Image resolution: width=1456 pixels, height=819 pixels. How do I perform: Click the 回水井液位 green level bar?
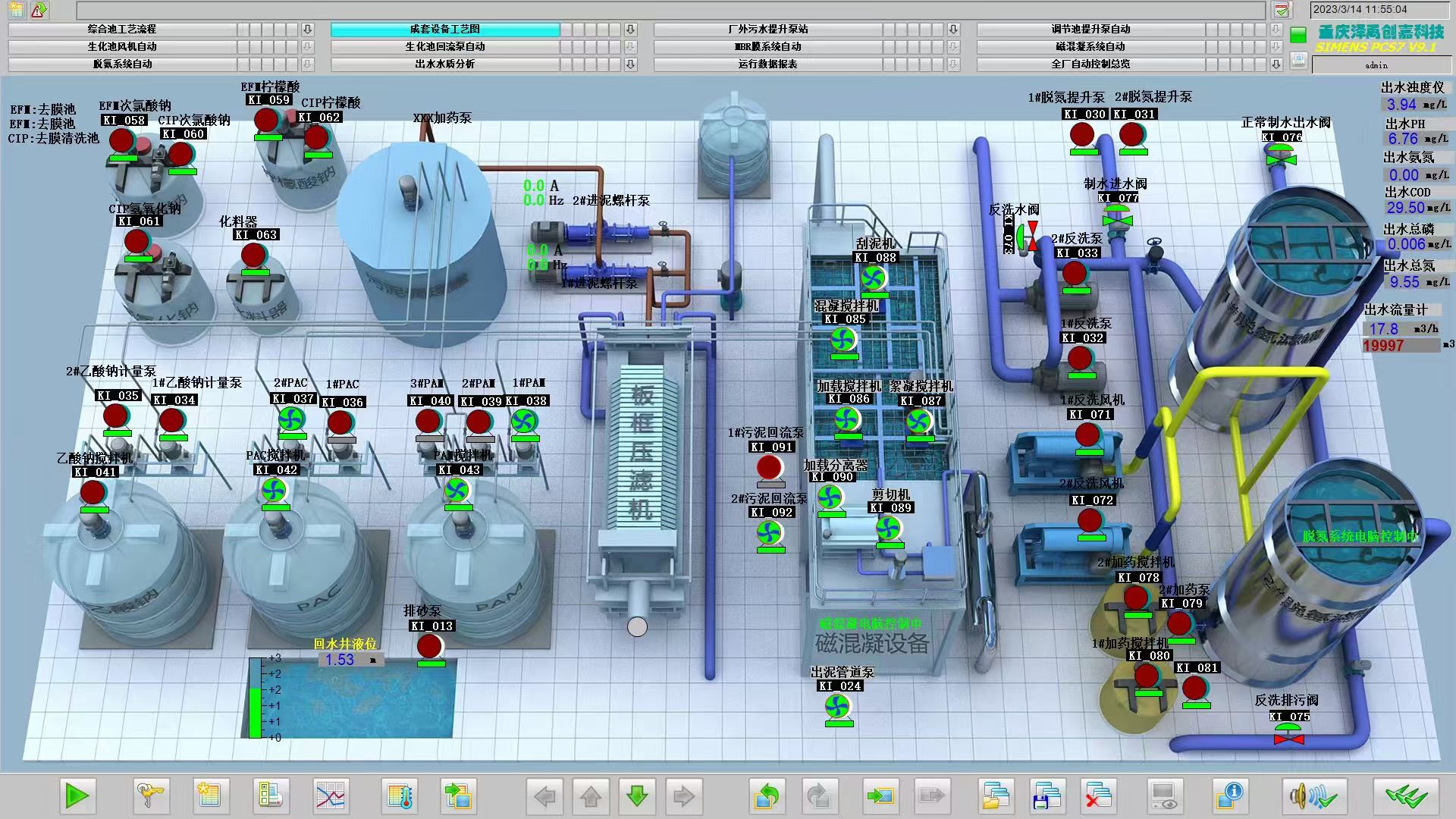tap(256, 711)
